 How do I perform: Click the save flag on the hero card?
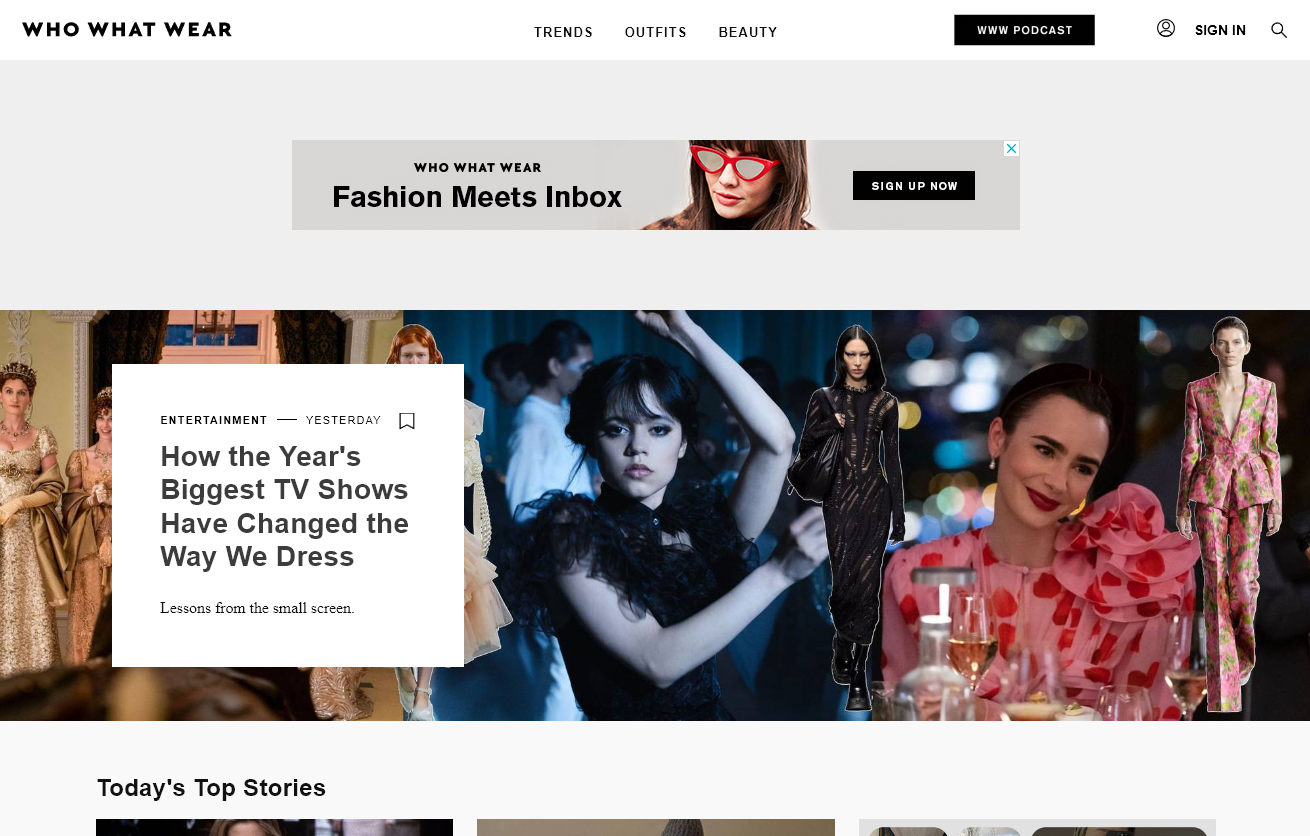tap(407, 421)
